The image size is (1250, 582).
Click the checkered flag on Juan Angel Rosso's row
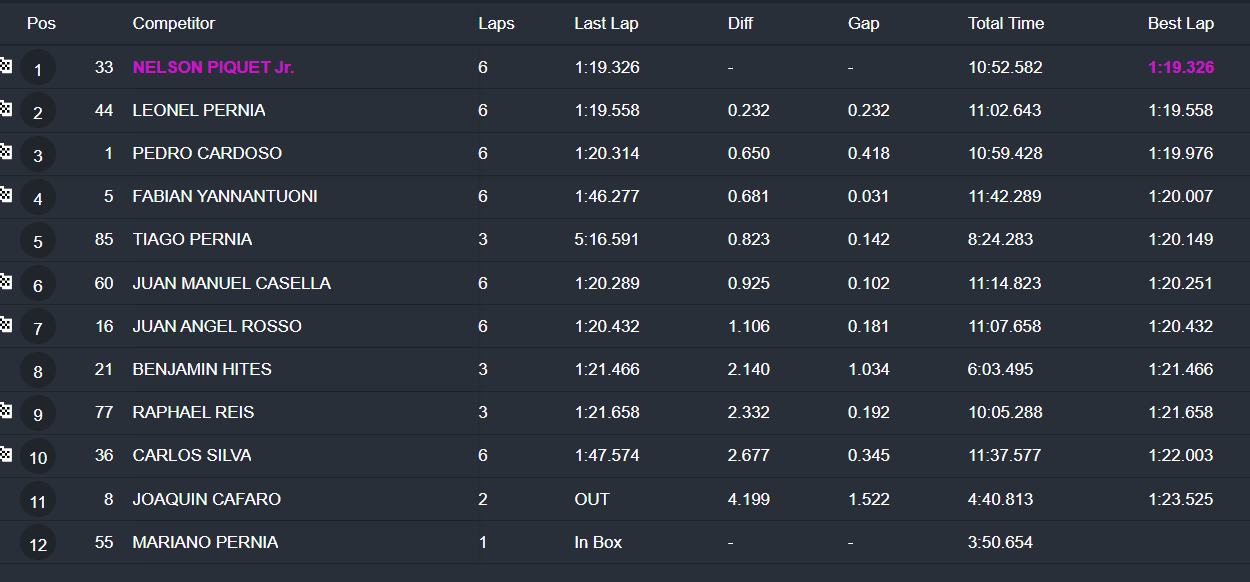point(5,324)
